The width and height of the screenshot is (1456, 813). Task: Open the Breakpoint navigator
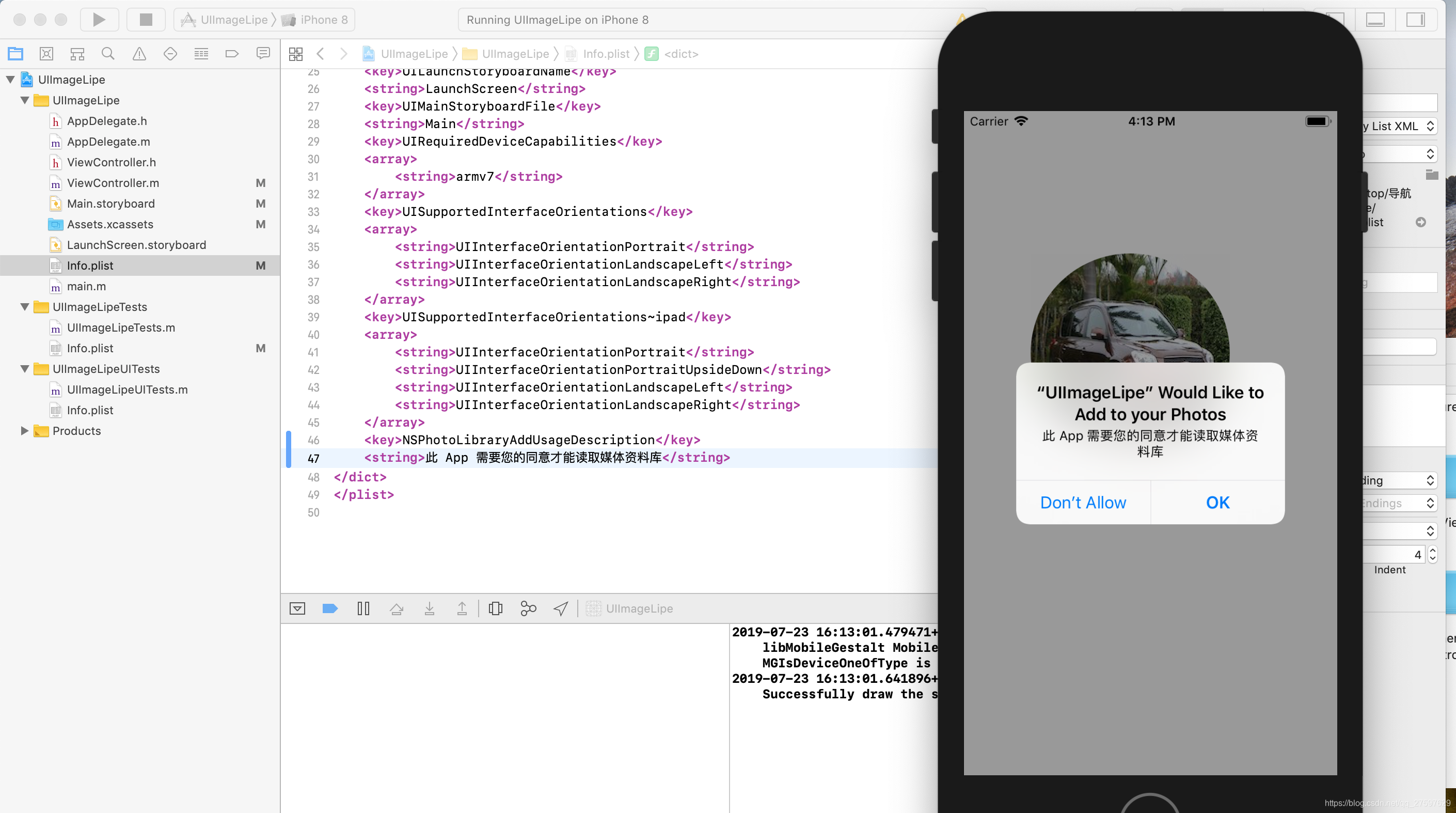pyautogui.click(x=232, y=54)
